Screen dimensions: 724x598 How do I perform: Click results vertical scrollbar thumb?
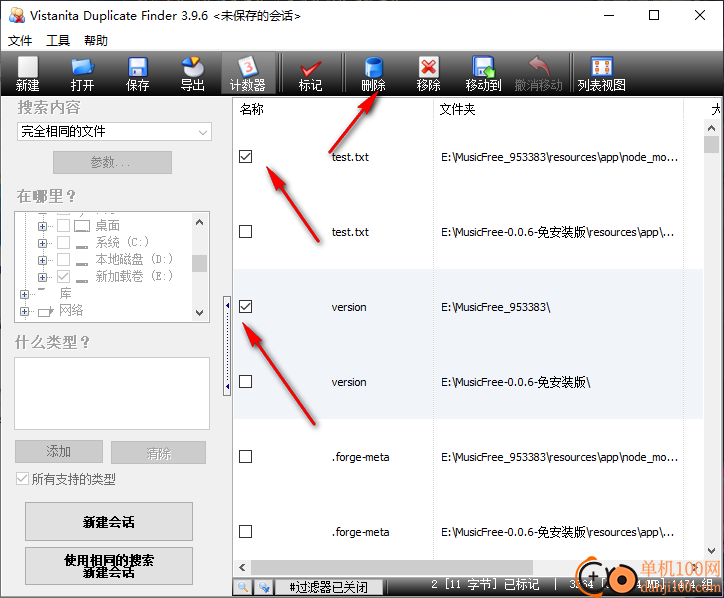coord(712,144)
